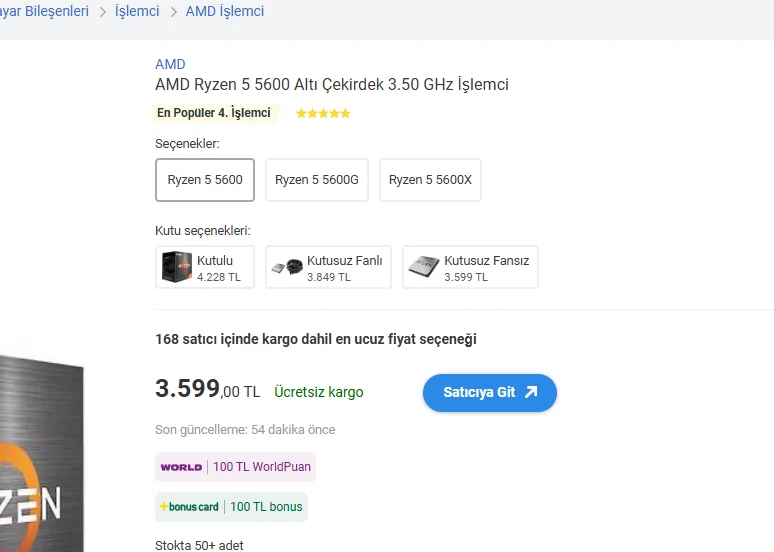Open the İşlemci breadcrumb category
Screen dimensions: 774x552
click(x=137, y=11)
